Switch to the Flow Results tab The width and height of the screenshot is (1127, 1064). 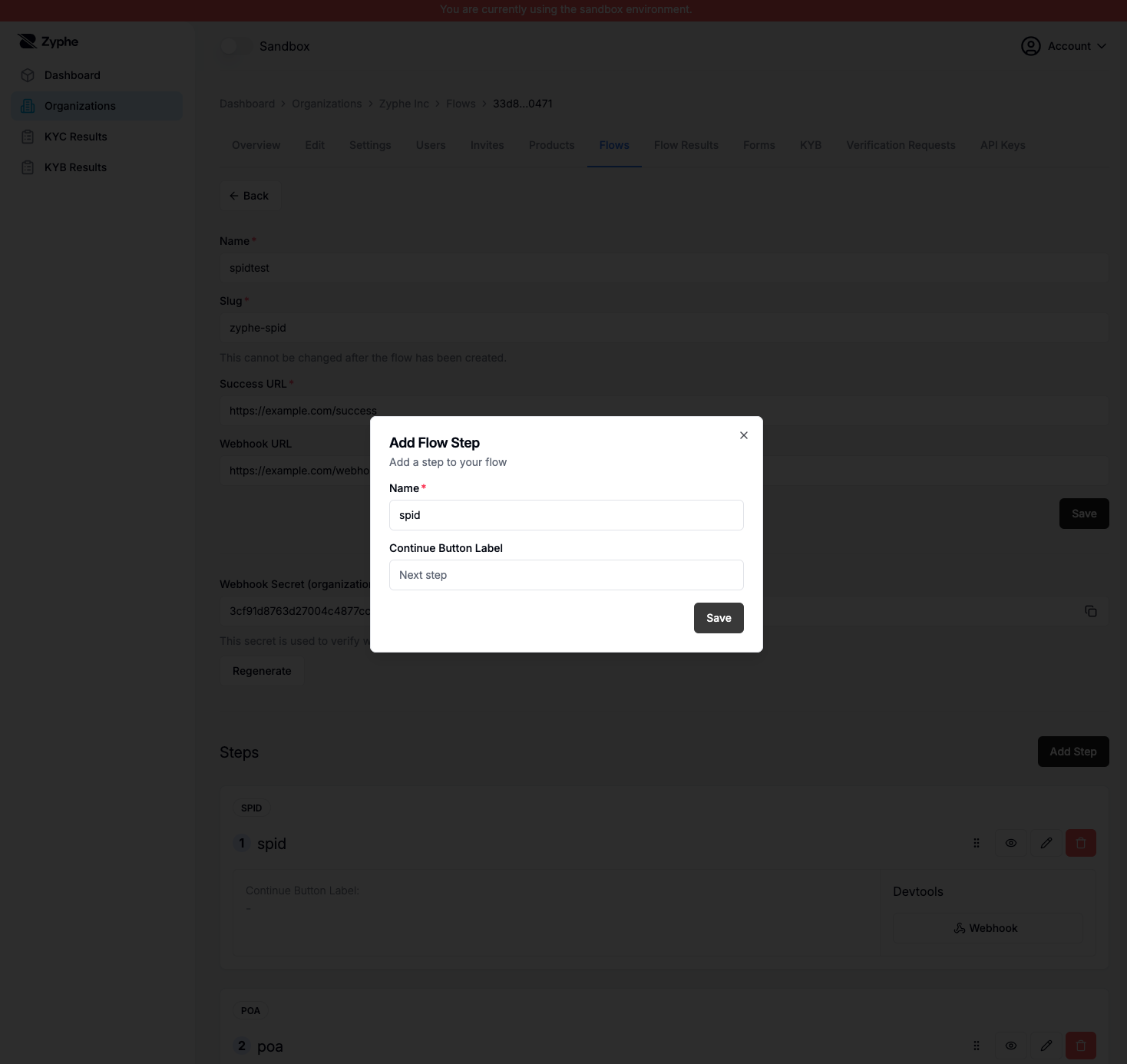pos(686,145)
